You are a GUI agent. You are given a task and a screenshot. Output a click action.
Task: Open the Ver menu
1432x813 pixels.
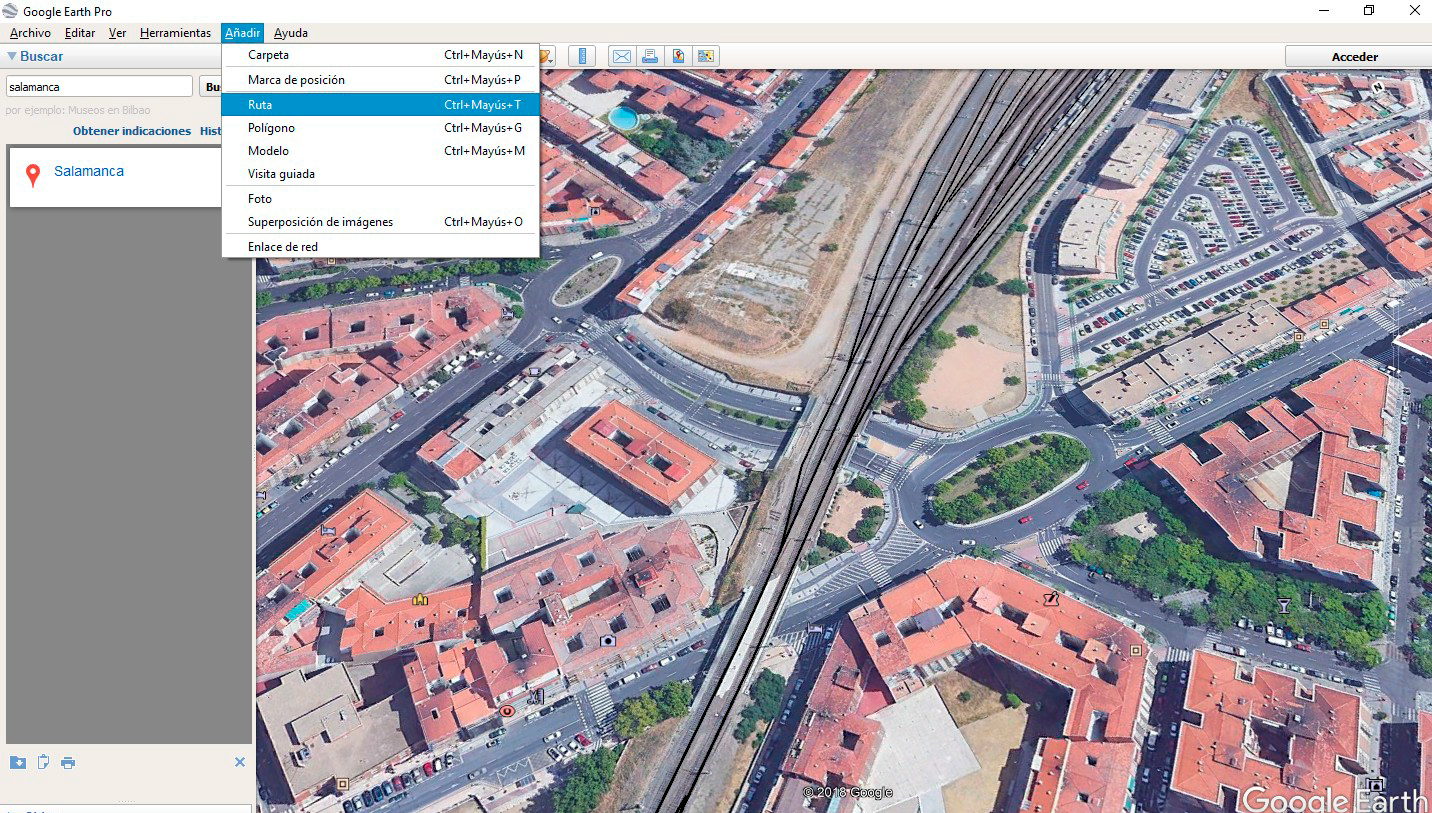pyautogui.click(x=117, y=33)
